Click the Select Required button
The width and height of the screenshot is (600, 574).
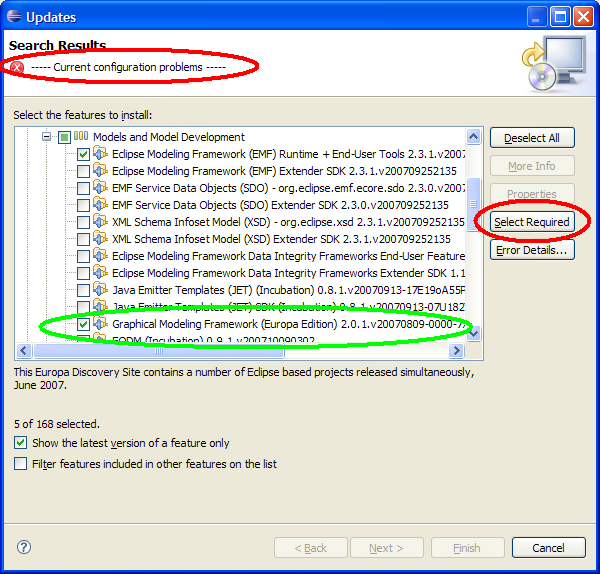(x=532, y=222)
